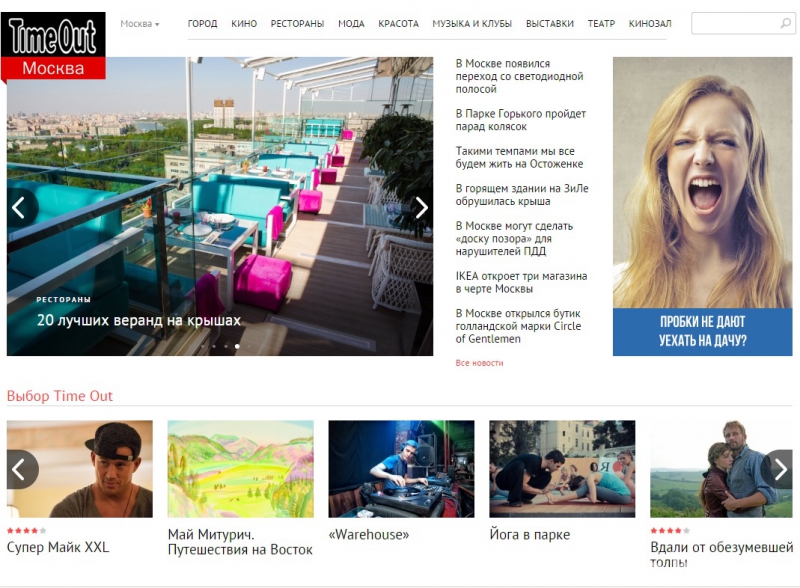800x588 pixels.
Task: Select КИНОЗАЛ in the navigation bar
Action: click(650, 24)
